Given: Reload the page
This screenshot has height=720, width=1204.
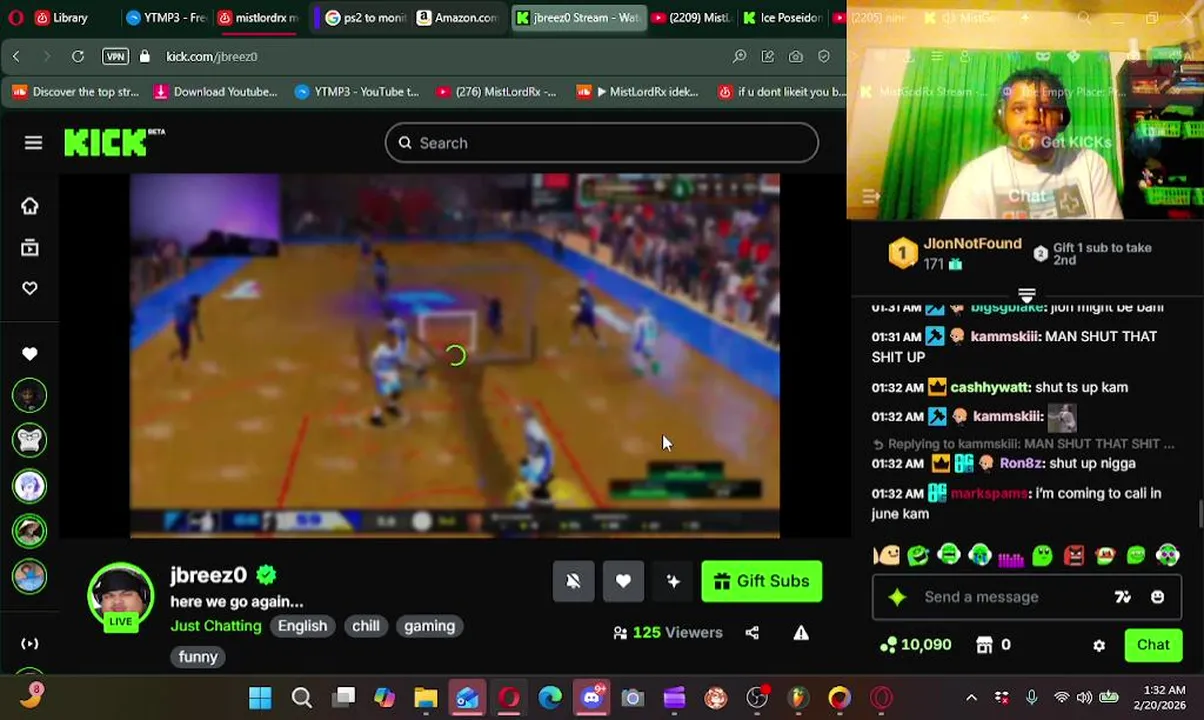Looking at the screenshot, I should point(77,57).
